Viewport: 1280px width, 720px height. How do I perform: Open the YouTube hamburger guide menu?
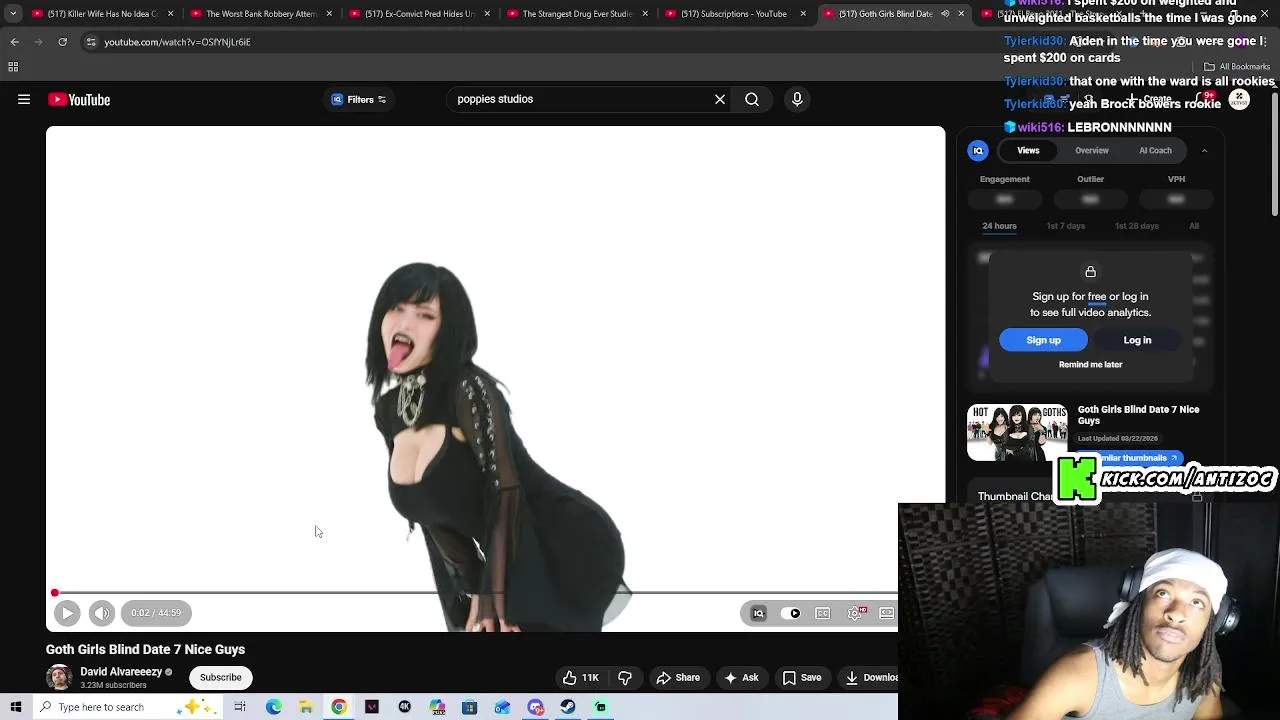click(x=24, y=99)
